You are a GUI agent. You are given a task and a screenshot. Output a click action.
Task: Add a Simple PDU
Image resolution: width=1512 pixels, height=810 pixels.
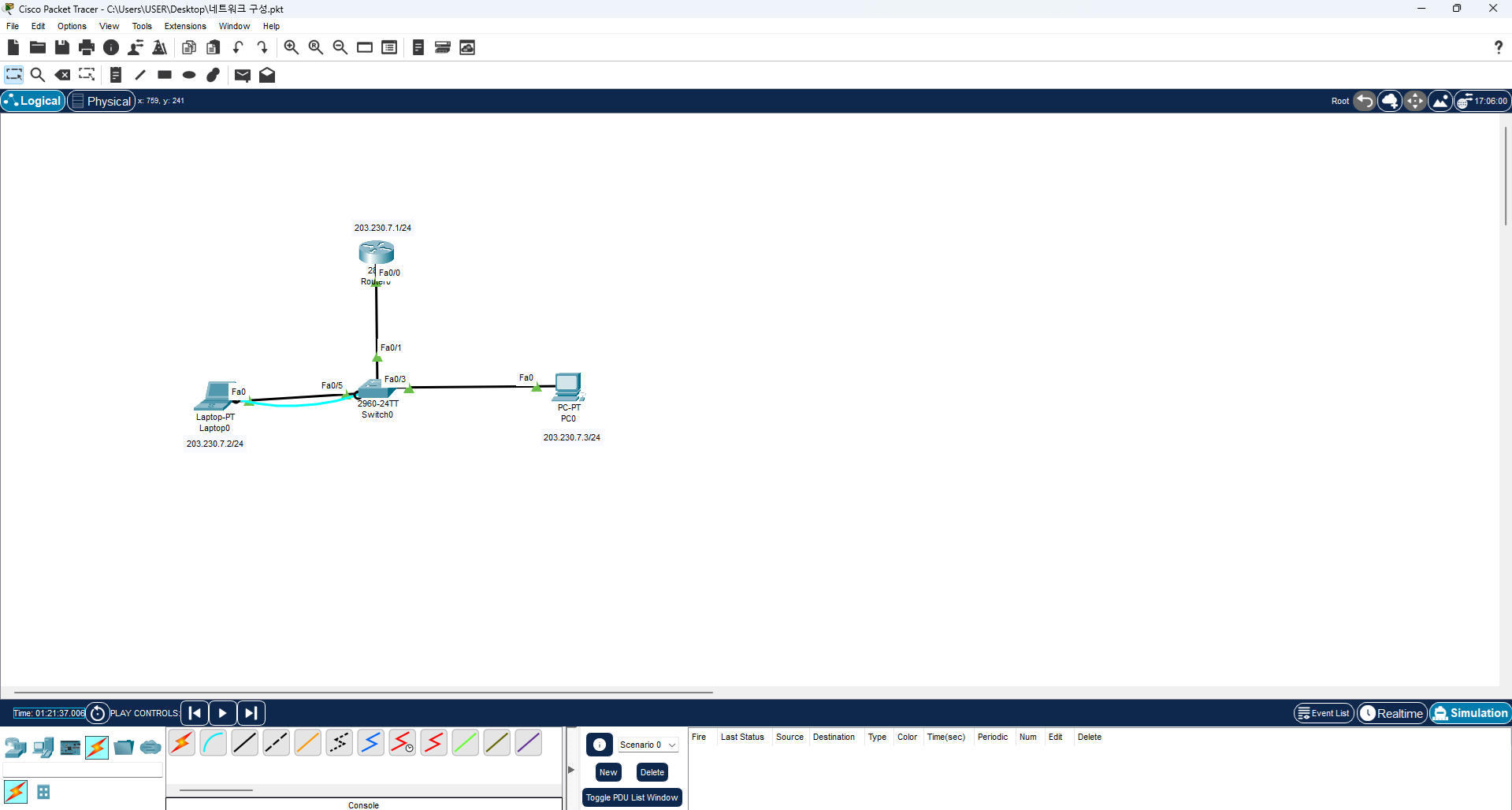(243, 75)
